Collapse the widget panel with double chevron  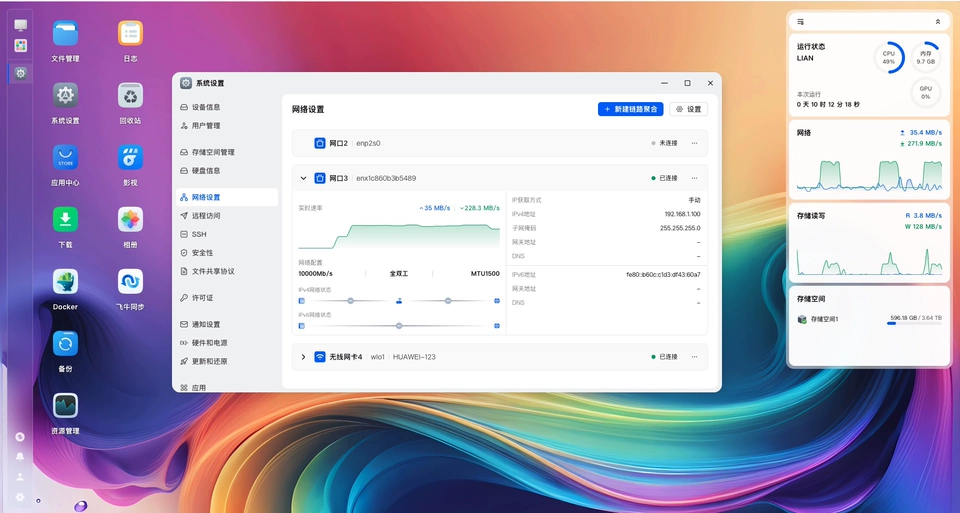[937, 21]
